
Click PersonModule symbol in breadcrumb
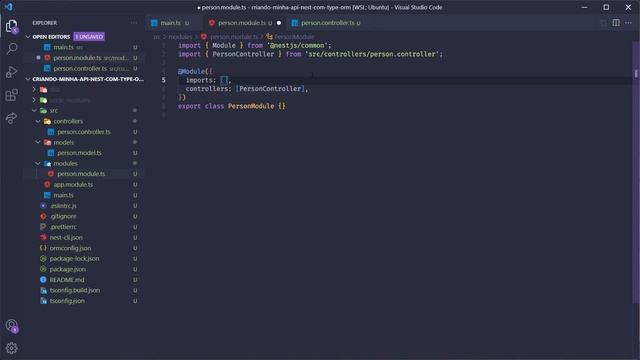294,37
